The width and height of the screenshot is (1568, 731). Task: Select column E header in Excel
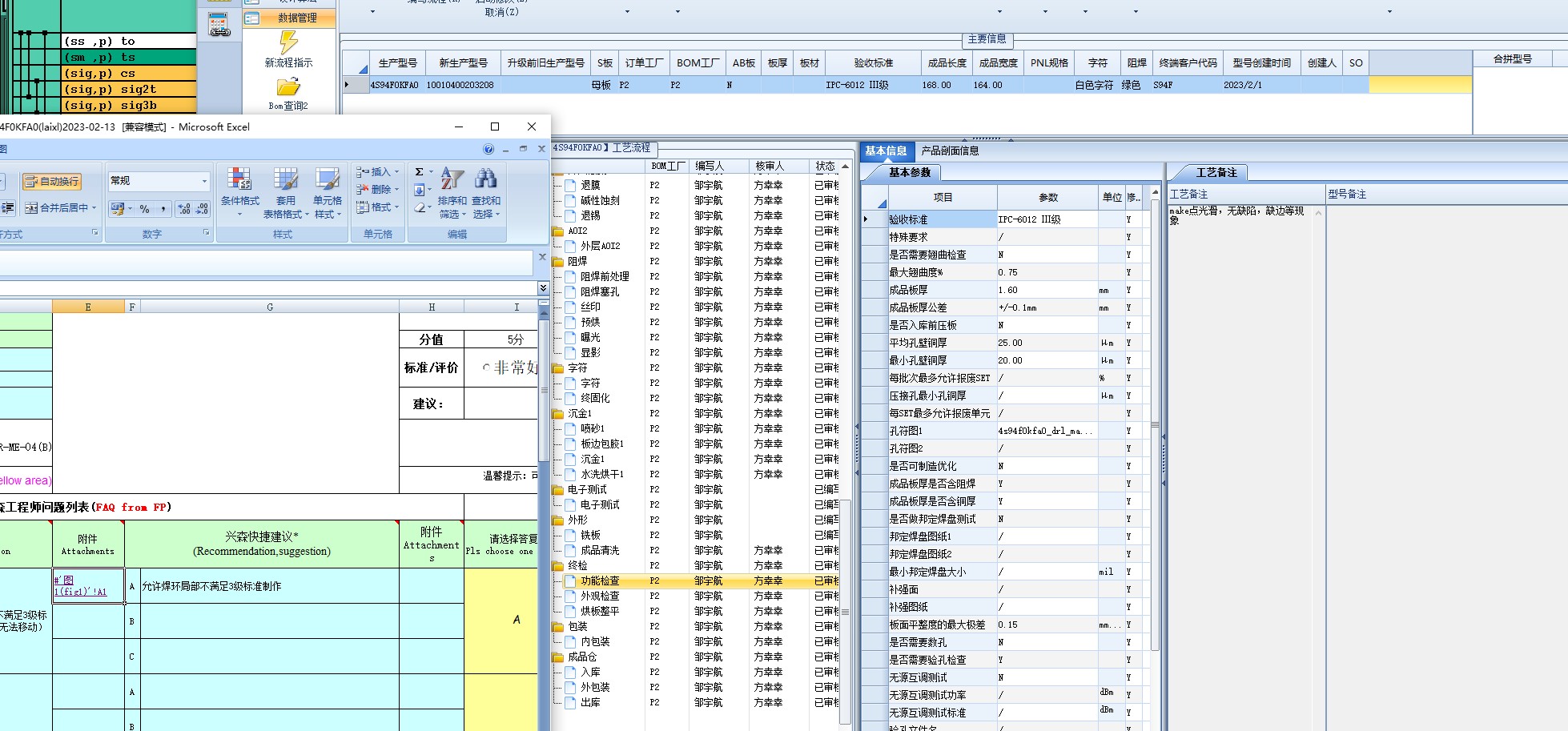(x=88, y=307)
